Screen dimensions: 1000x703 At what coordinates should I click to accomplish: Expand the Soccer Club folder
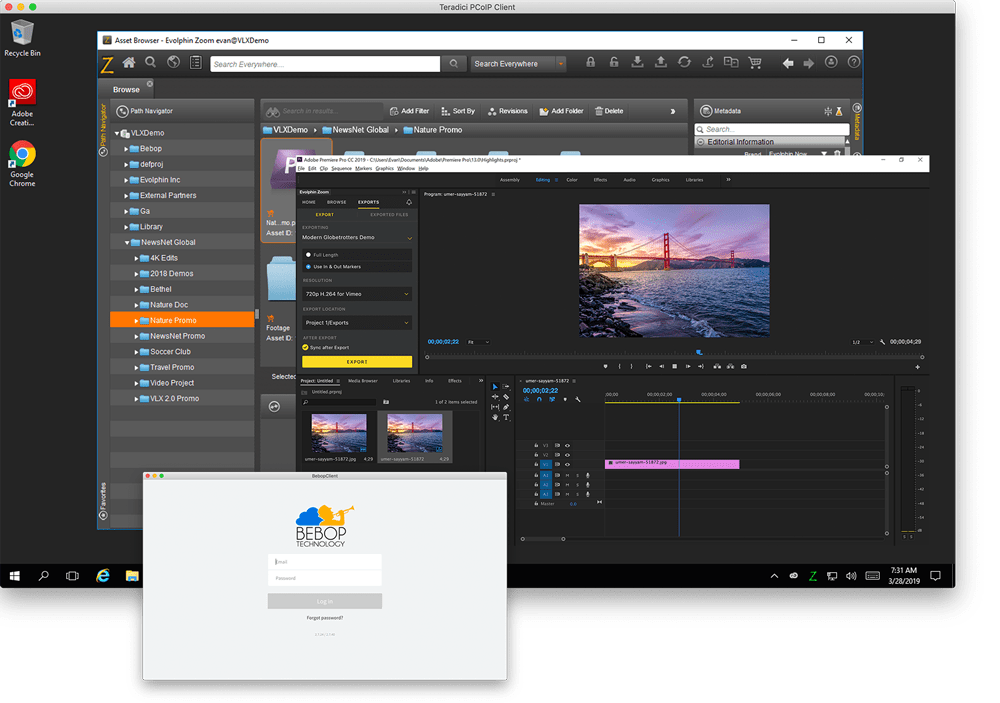click(x=136, y=352)
